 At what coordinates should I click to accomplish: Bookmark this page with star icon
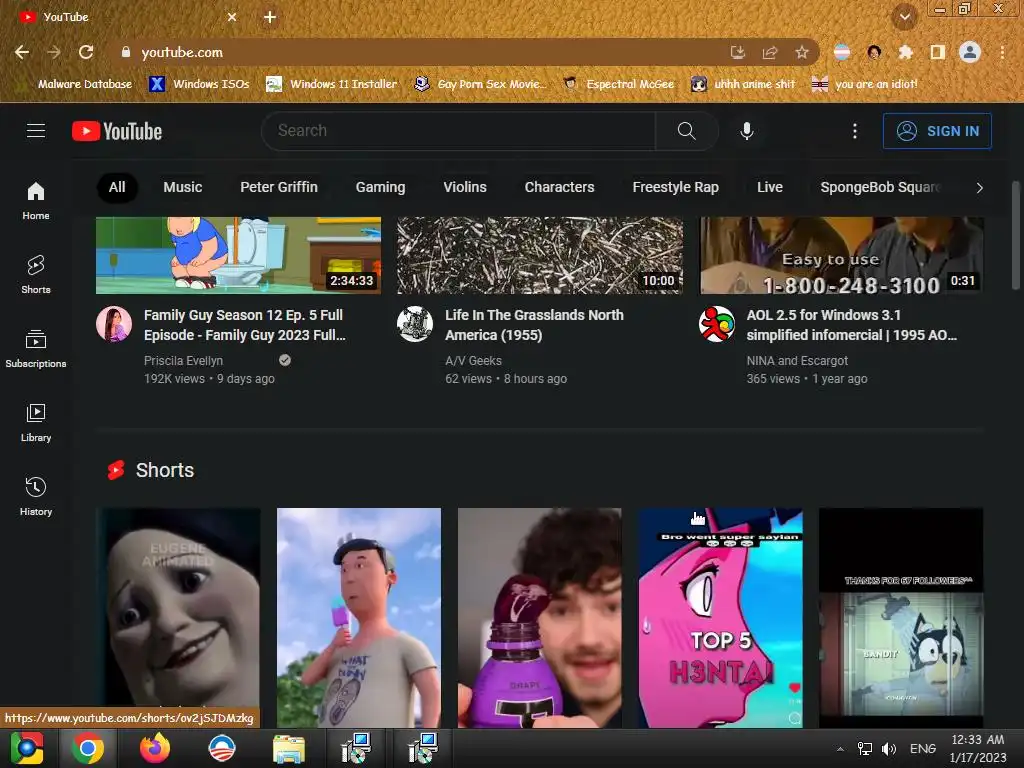tap(801, 52)
